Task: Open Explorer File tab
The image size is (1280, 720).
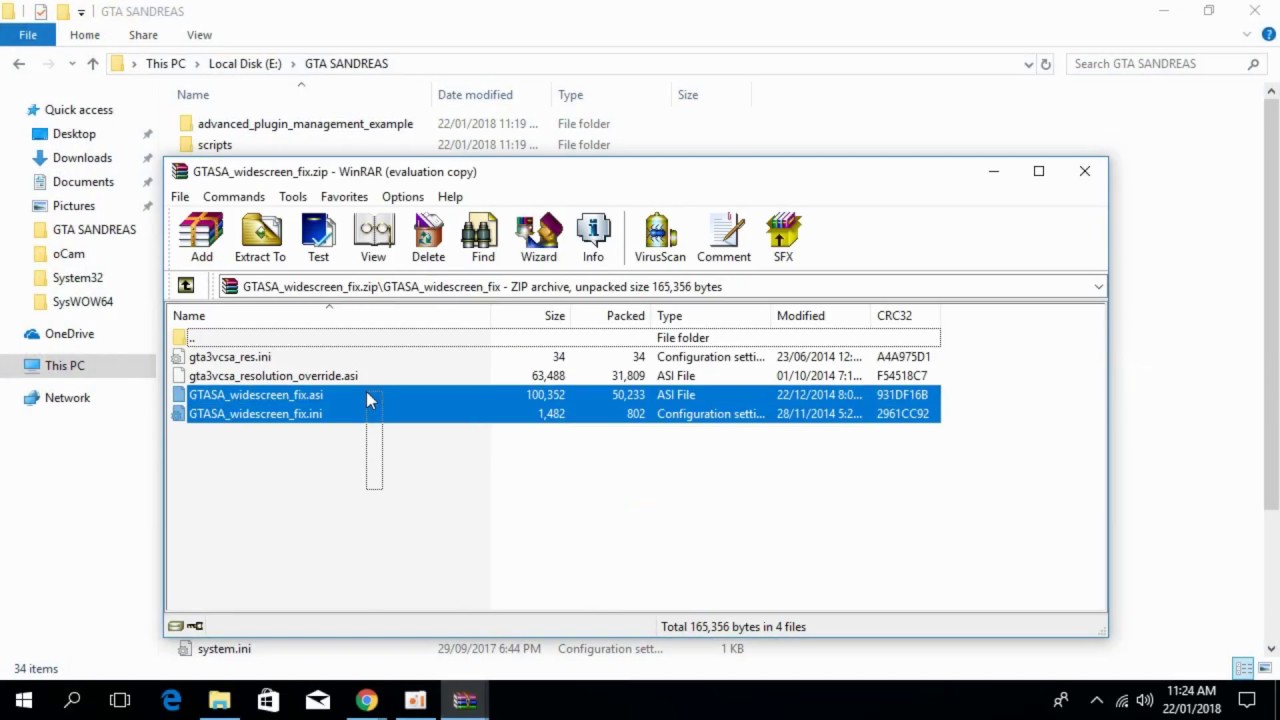Action: [28, 35]
